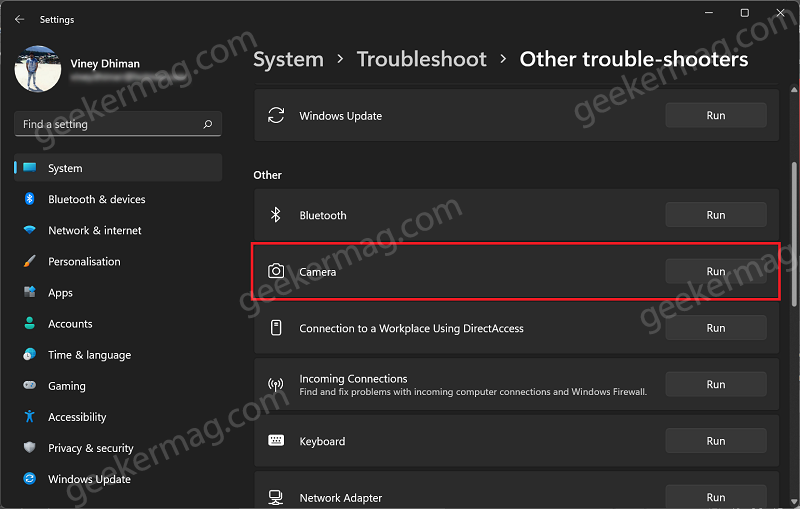Click the Keyboard troubleshooter label

[x=322, y=441]
